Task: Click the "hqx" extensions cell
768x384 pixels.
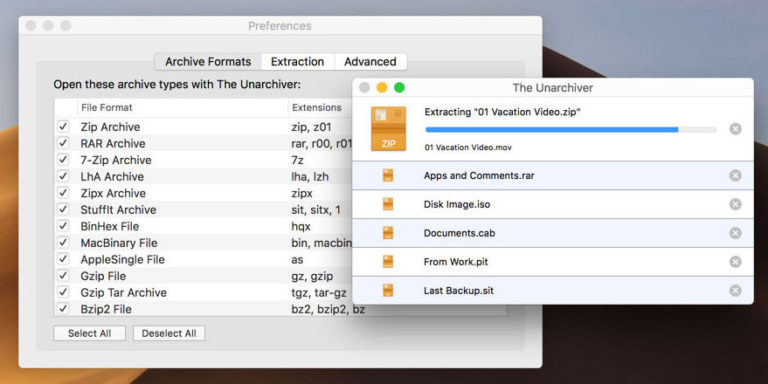Action: coord(301,227)
